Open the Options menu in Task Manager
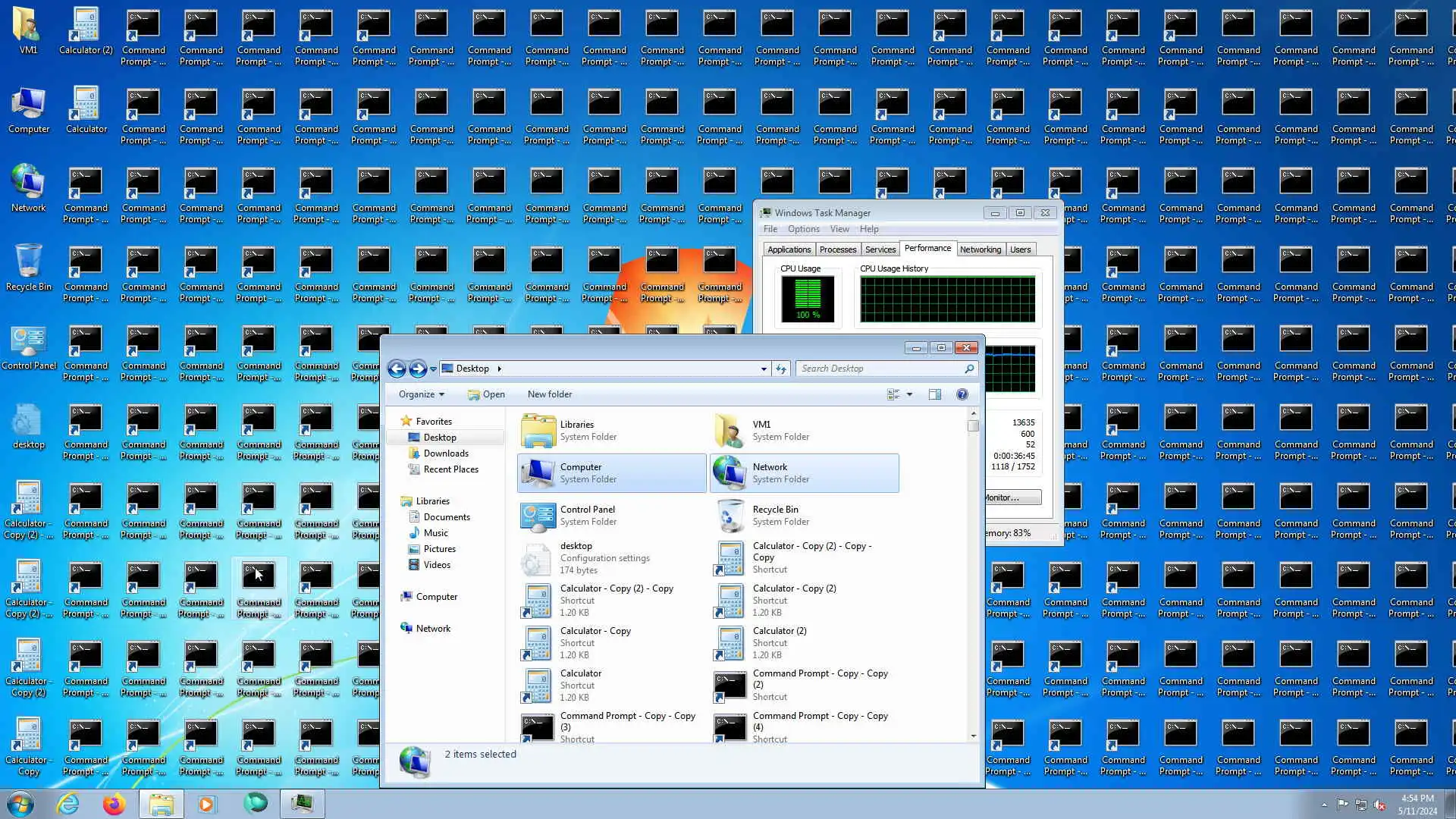Image resolution: width=1456 pixels, height=819 pixels. click(803, 229)
